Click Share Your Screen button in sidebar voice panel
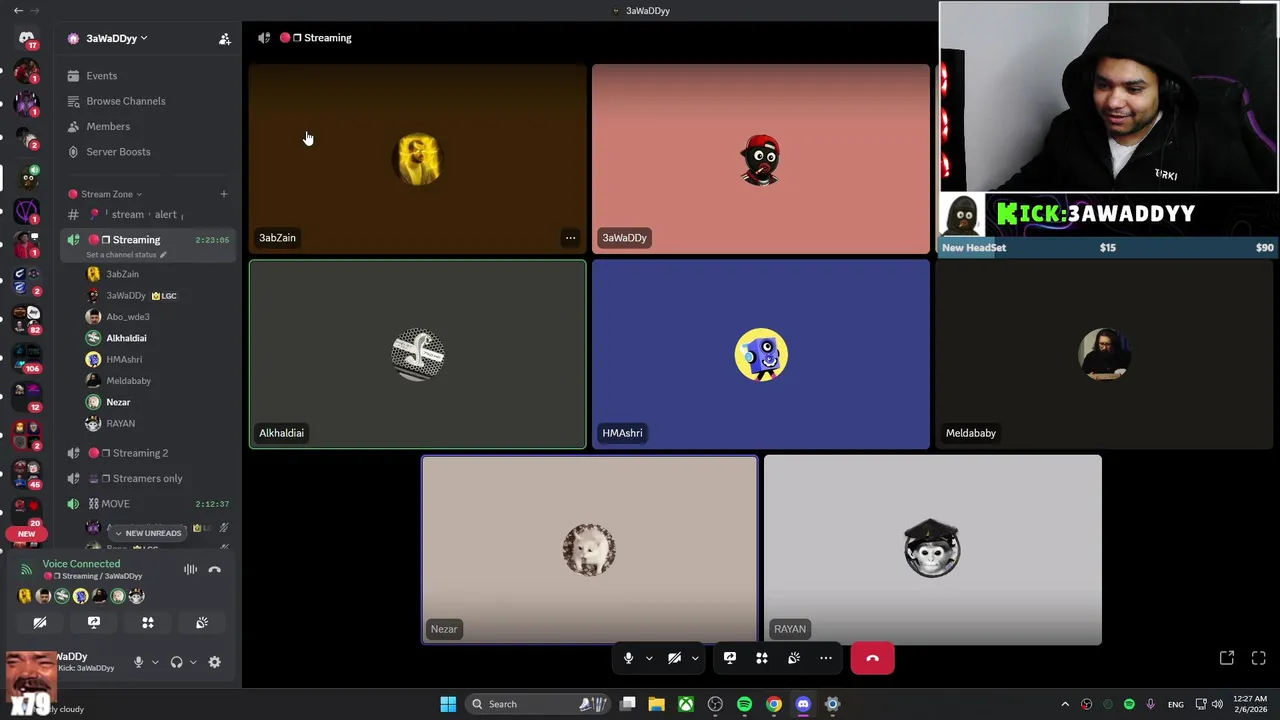 click(x=94, y=622)
